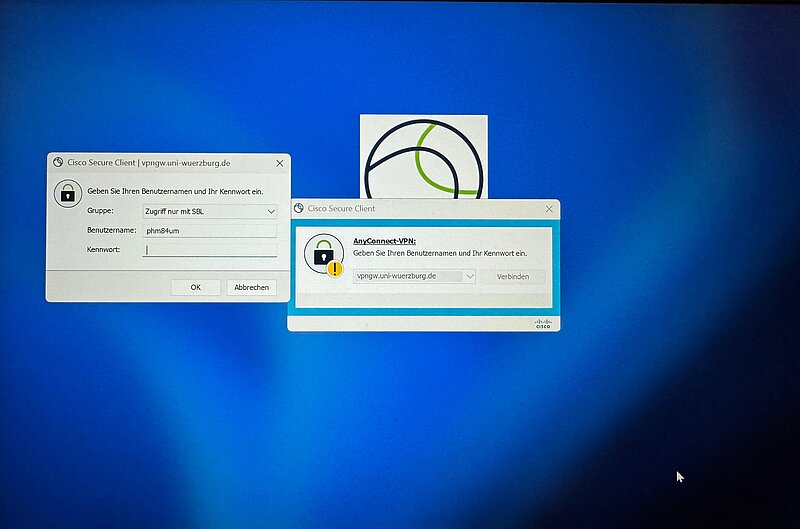800x529 pixels.
Task: Click the Benutzername label
Action: pyautogui.click(x=110, y=231)
